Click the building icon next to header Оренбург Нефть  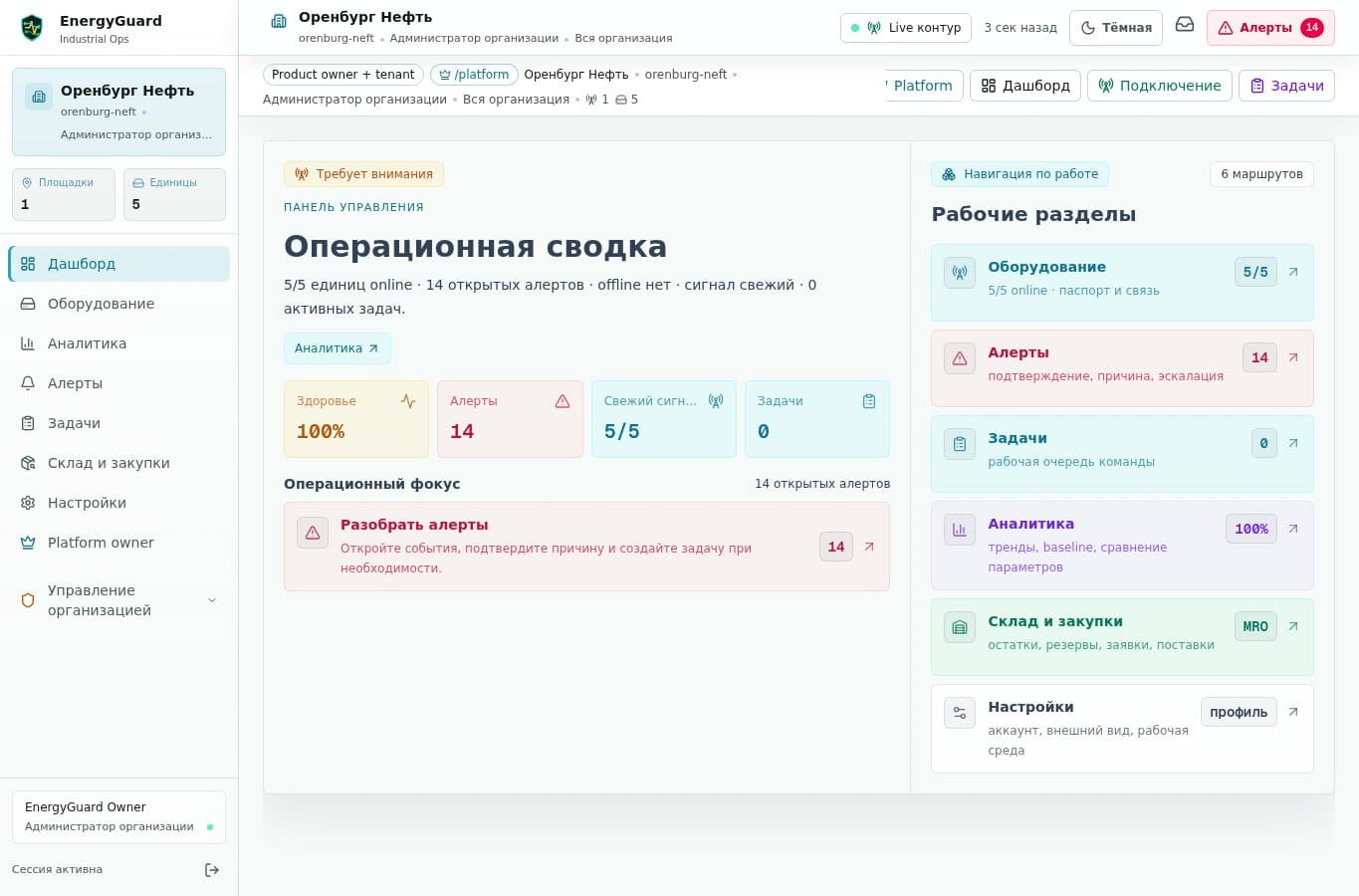[279, 20]
